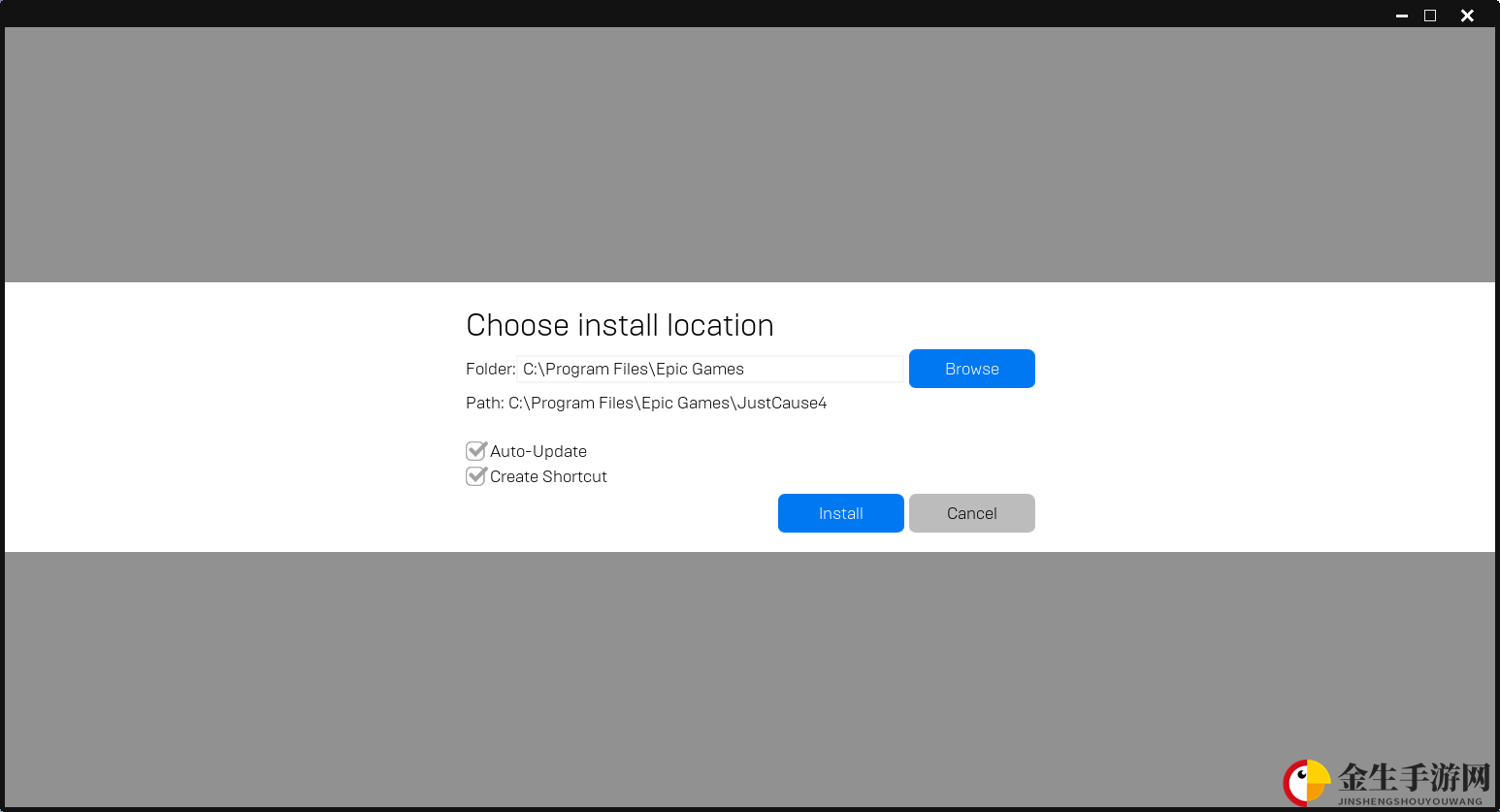Start installation with the Install button
This screenshot has height=812, width=1500.
[x=840, y=513]
